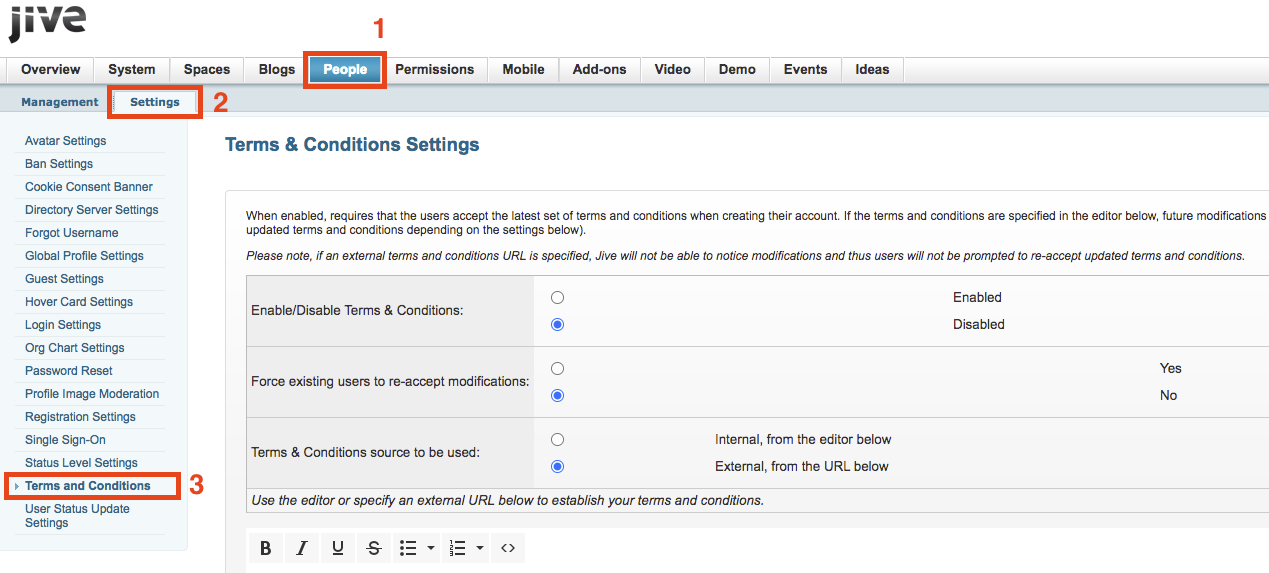Insert a bulleted list
1269x573 pixels.
click(408, 548)
